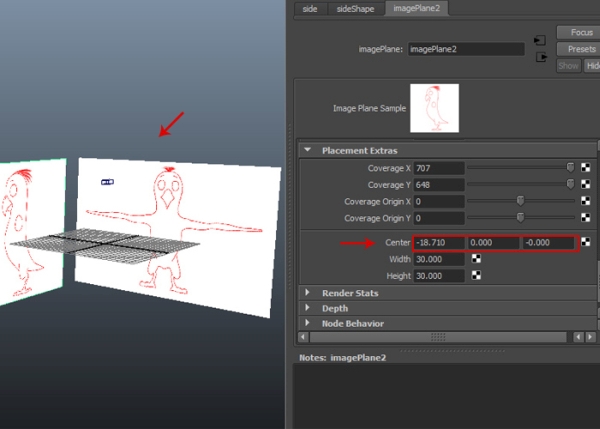Click the horizontal scrollbar left arrow
Image resolution: width=600 pixels, height=429 pixels.
[303, 337]
